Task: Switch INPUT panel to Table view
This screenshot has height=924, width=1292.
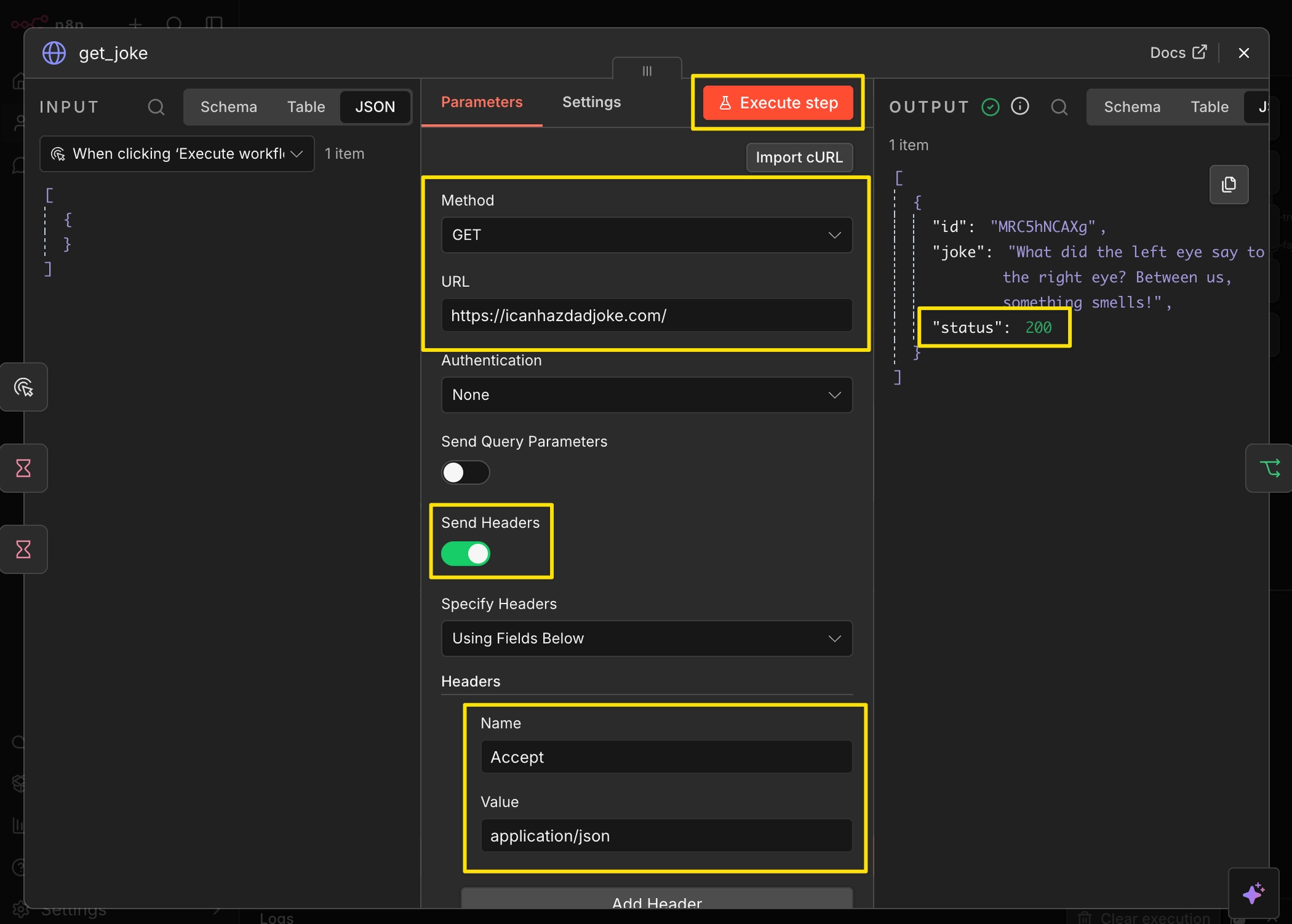Action: 306,107
